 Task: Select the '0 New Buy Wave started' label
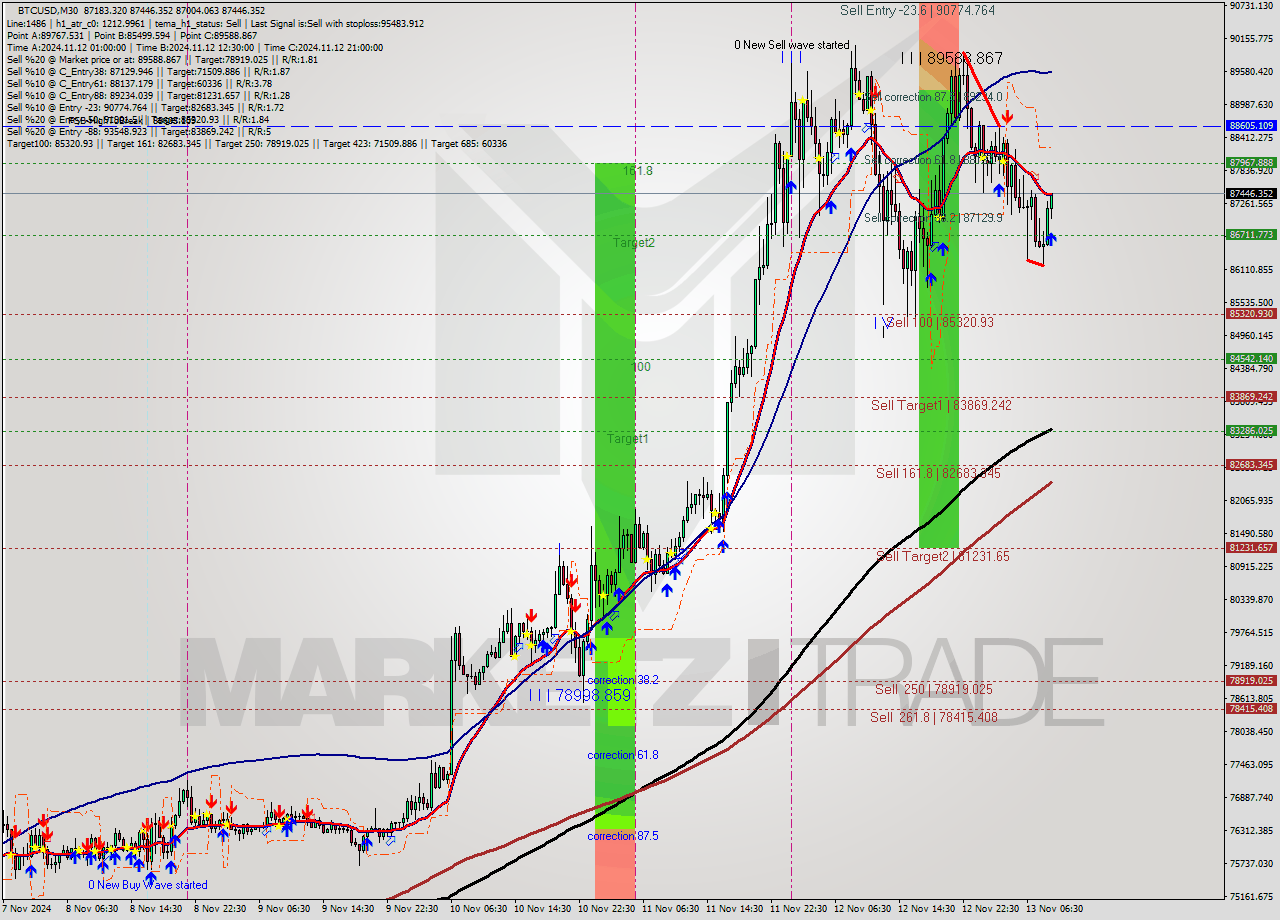click(148, 885)
